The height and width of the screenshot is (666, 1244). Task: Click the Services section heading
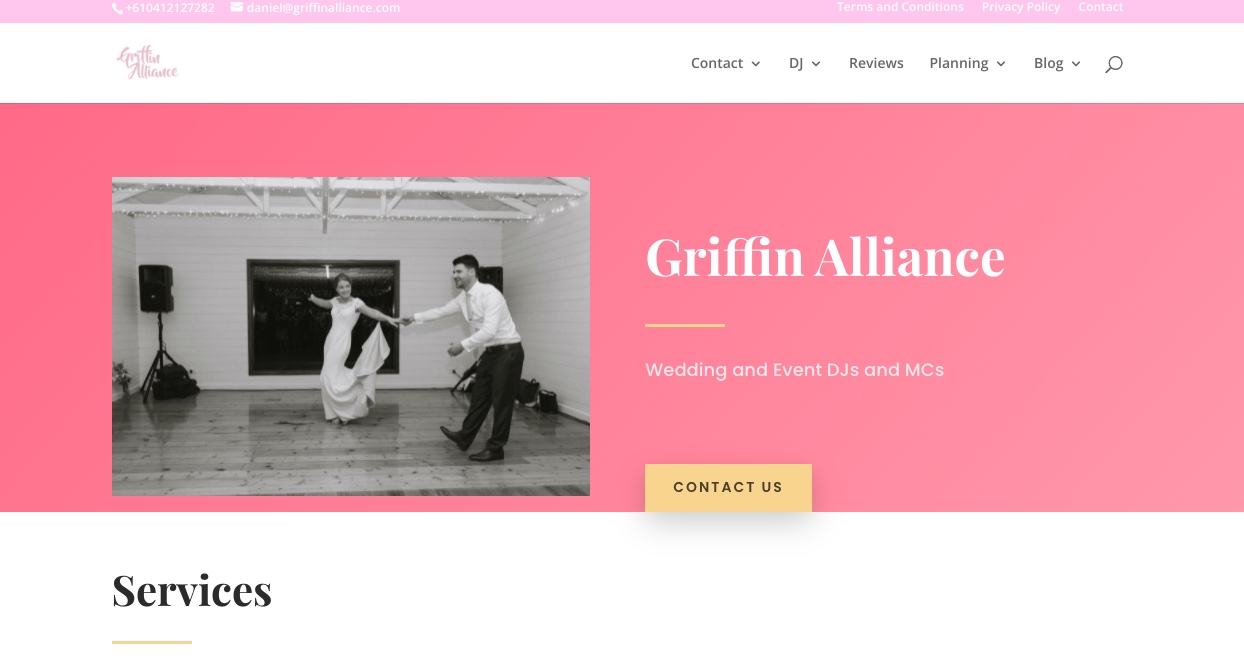coord(192,590)
